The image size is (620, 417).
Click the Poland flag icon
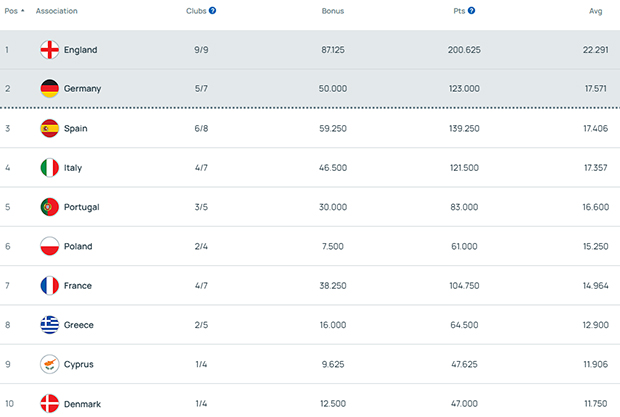tap(49, 246)
